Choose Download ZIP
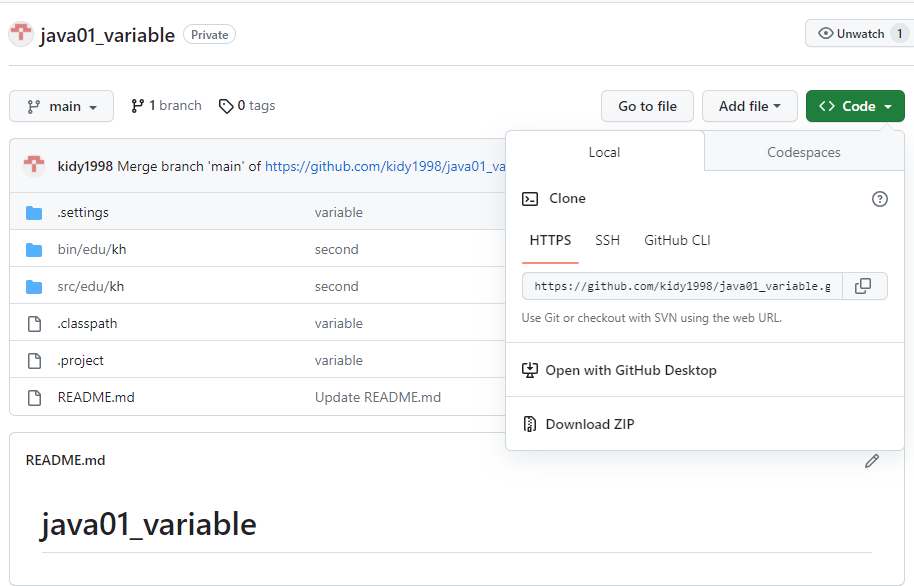The height and width of the screenshot is (586, 914). coord(589,424)
